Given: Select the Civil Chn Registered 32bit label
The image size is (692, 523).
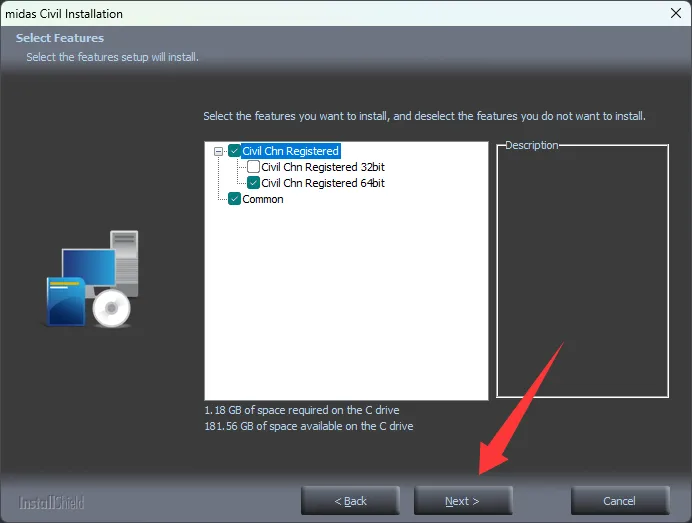Looking at the screenshot, I should click(323, 167).
